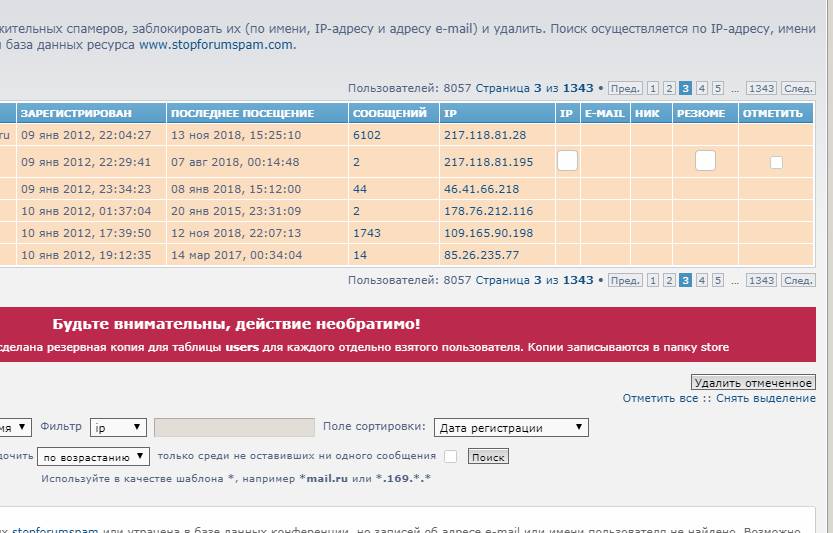Open page 4 in pagination above table
The width and height of the screenshot is (833, 533).
(x=702, y=88)
